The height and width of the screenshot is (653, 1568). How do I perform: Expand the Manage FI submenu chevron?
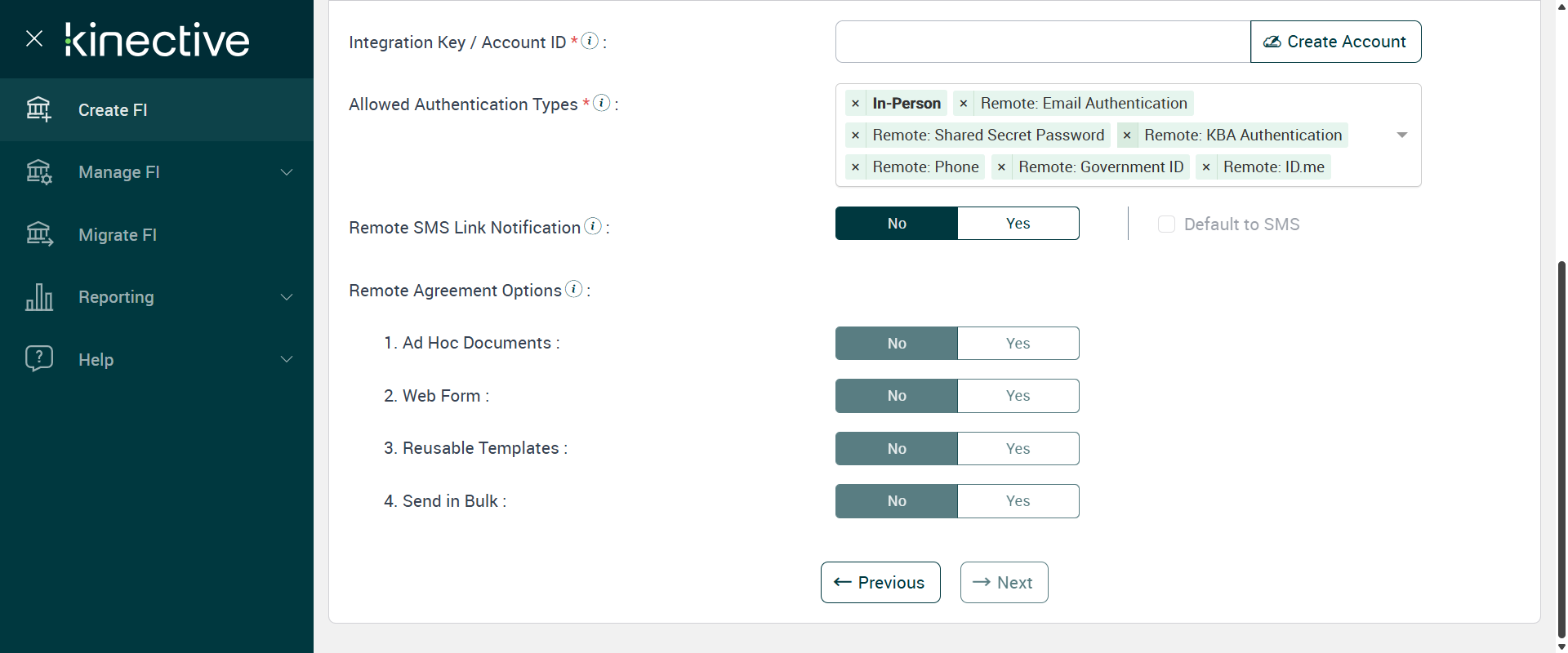tap(287, 172)
